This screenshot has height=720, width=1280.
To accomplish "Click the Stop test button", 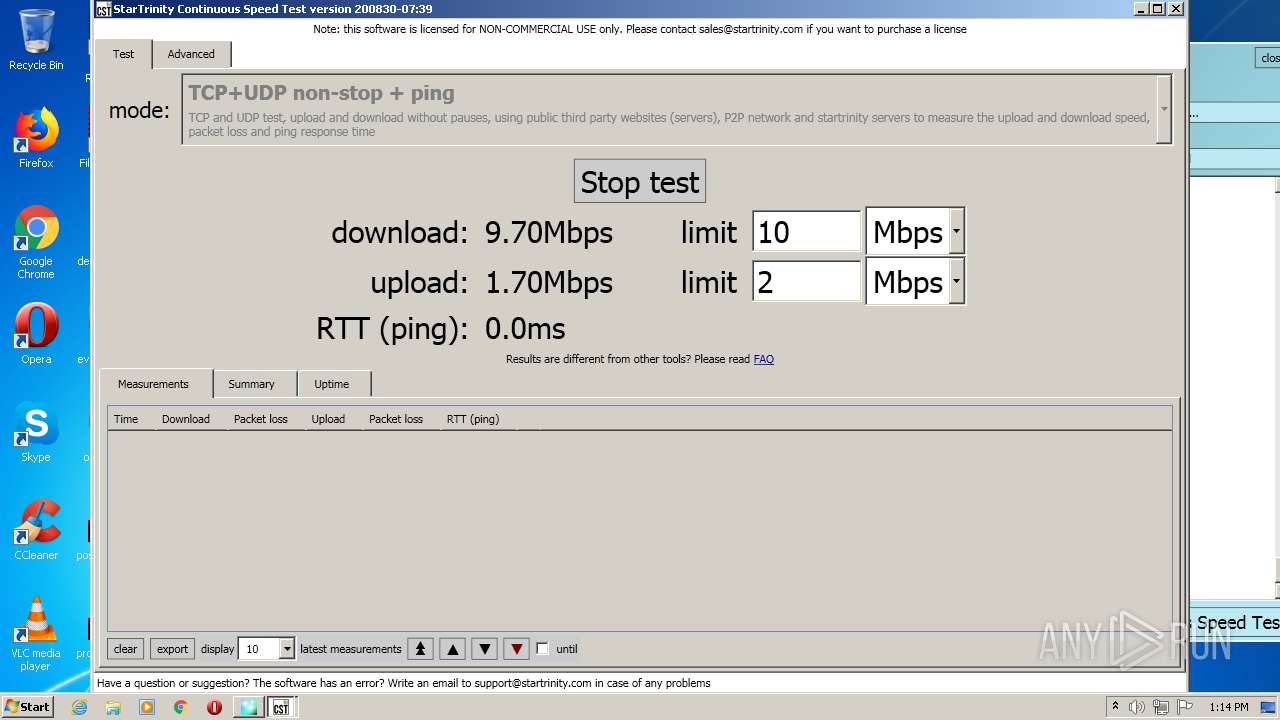I will (x=640, y=182).
